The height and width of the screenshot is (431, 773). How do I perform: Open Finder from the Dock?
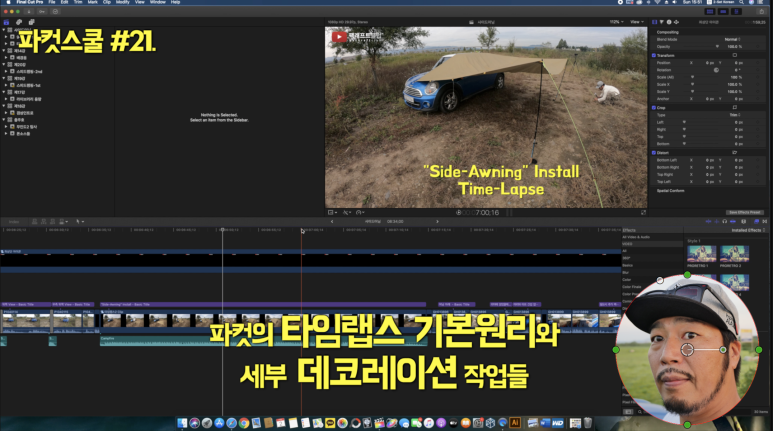click(x=182, y=423)
